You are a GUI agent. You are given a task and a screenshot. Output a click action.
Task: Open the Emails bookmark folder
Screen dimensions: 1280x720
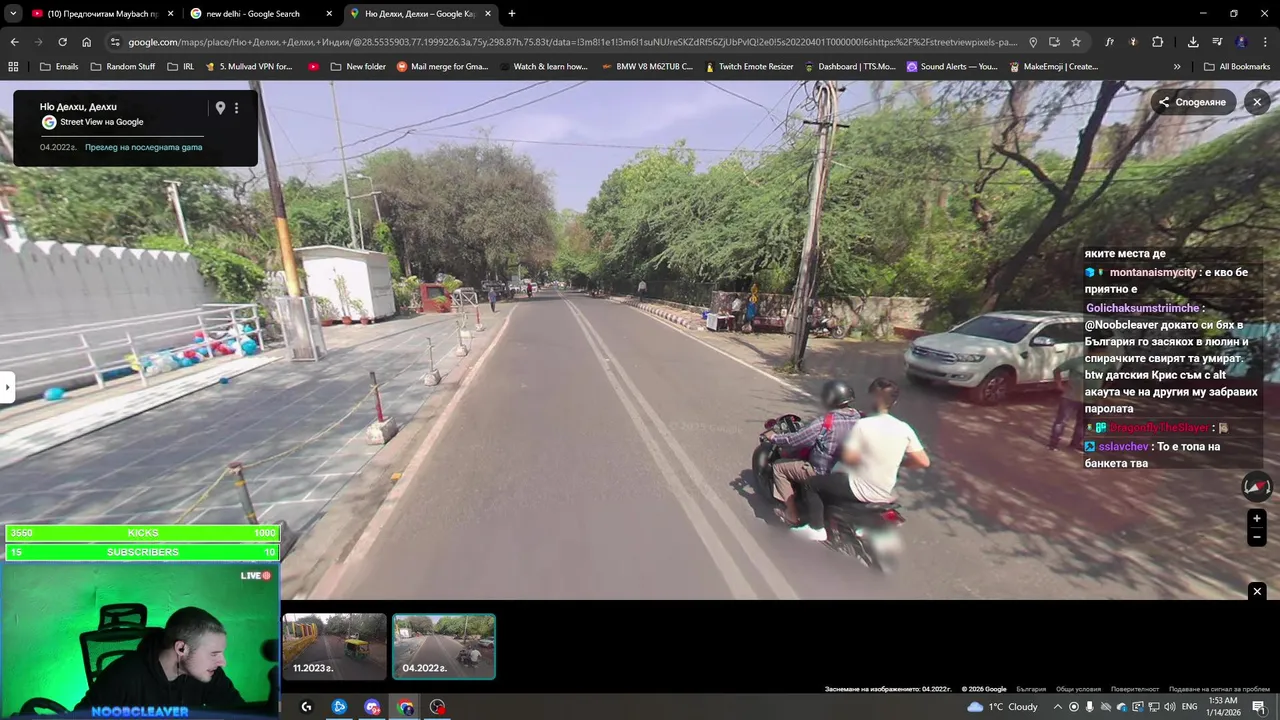58,67
